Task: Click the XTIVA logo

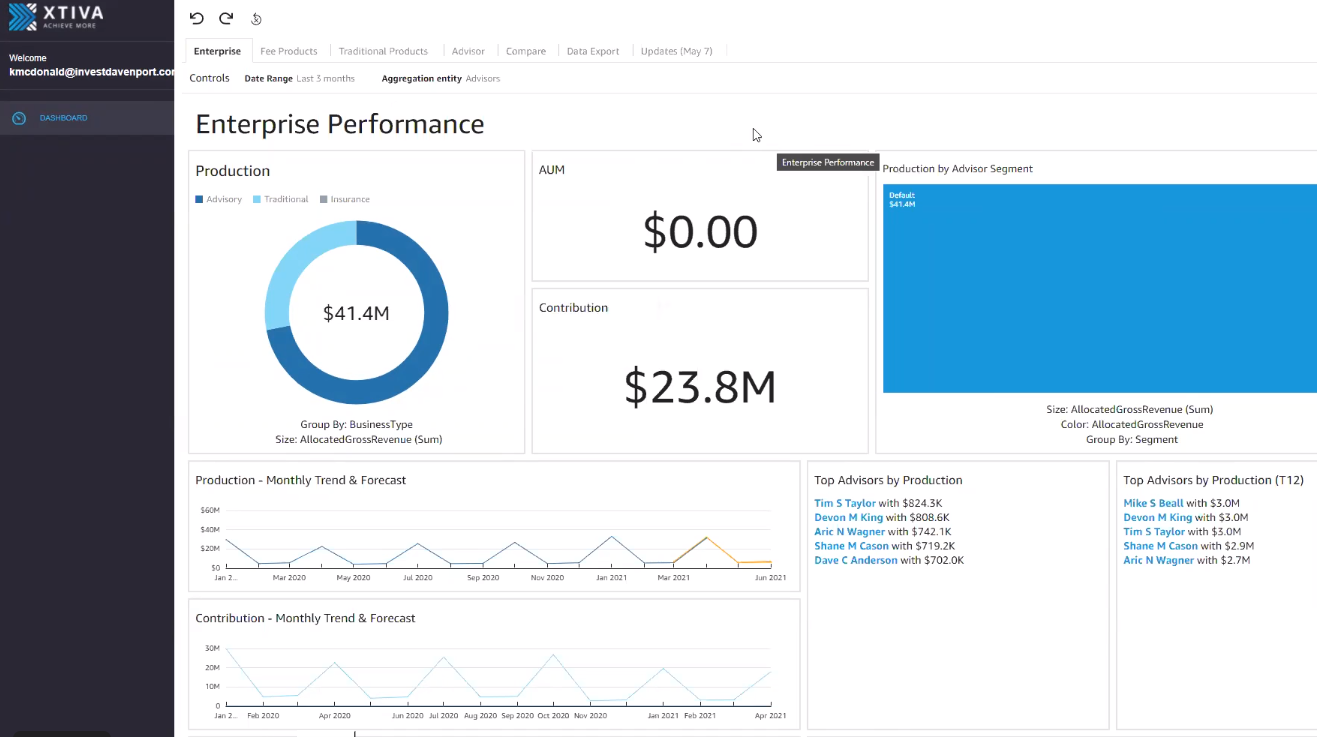Action: click(x=60, y=17)
